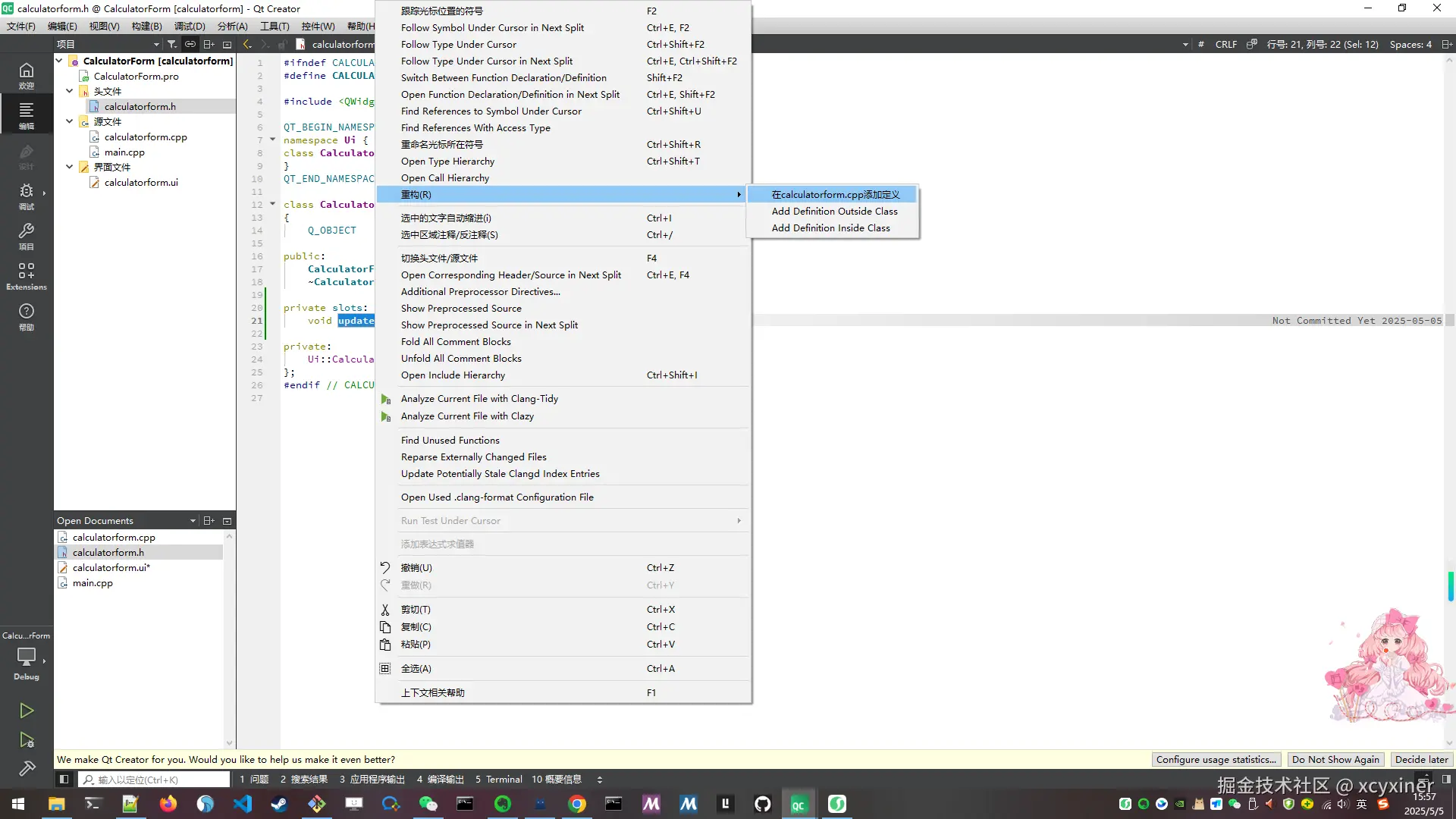Collapse the 源文件 sources folder
Viewport: 1456px width, 819px height.
tap(70, 121)
